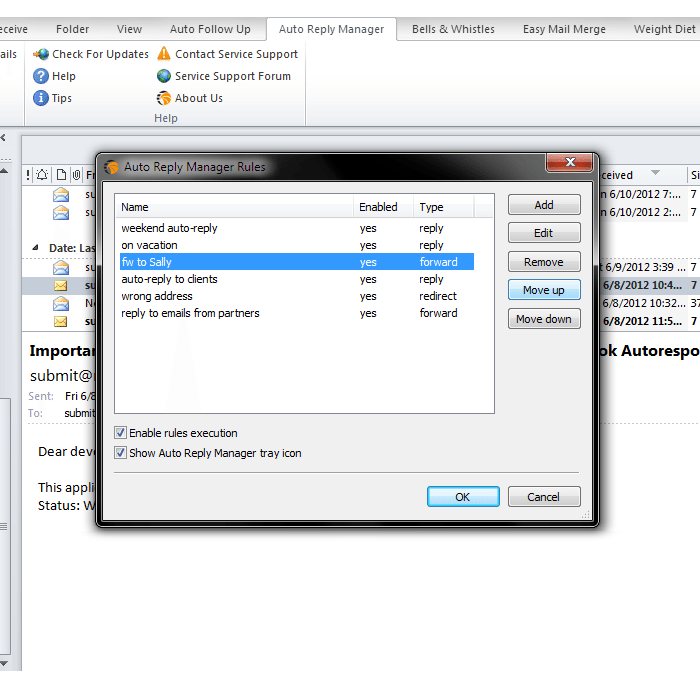Click the Move down button

click(544, 319)
